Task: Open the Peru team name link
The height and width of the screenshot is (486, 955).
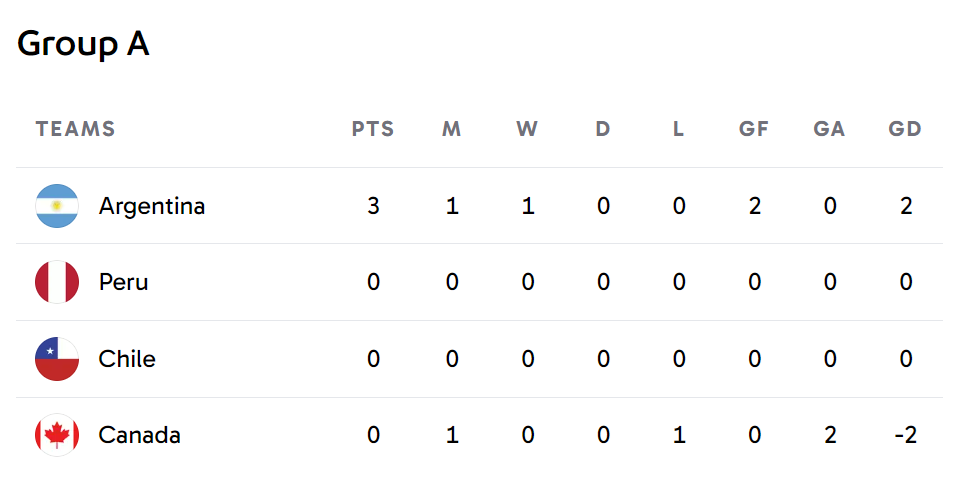Action: pos(124,282)
